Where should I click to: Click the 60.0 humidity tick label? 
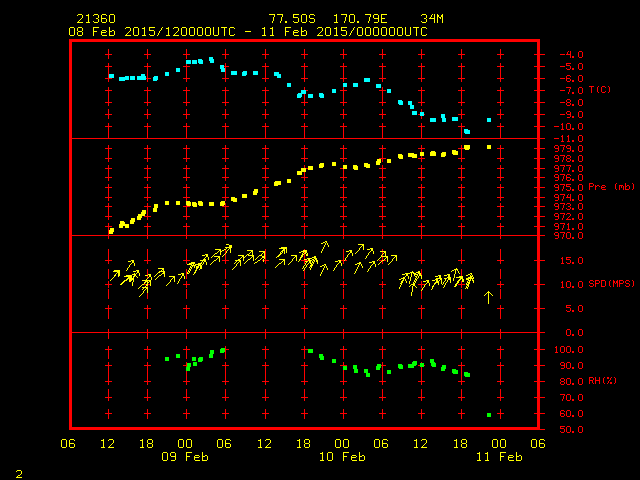571,413
